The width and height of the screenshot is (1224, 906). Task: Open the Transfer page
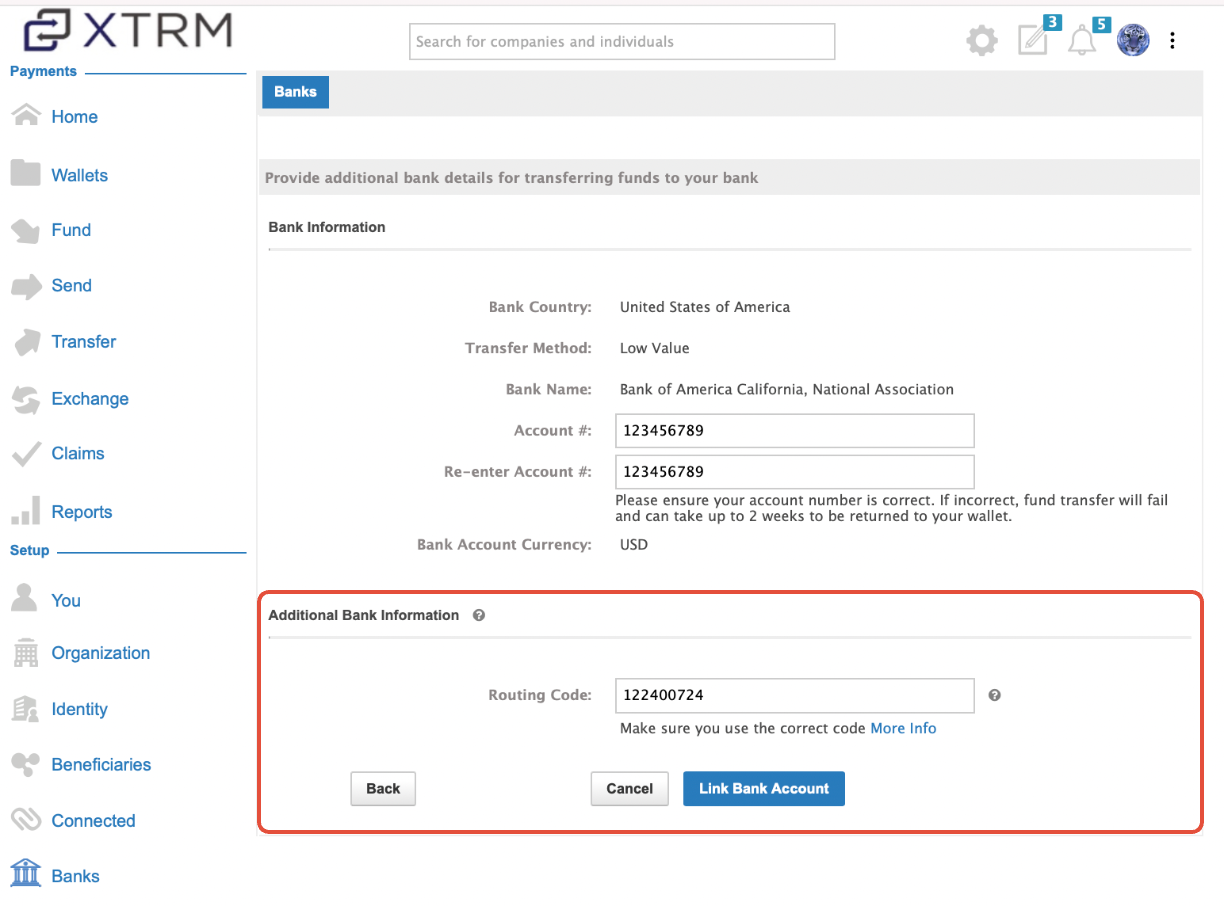click(82, 341)
